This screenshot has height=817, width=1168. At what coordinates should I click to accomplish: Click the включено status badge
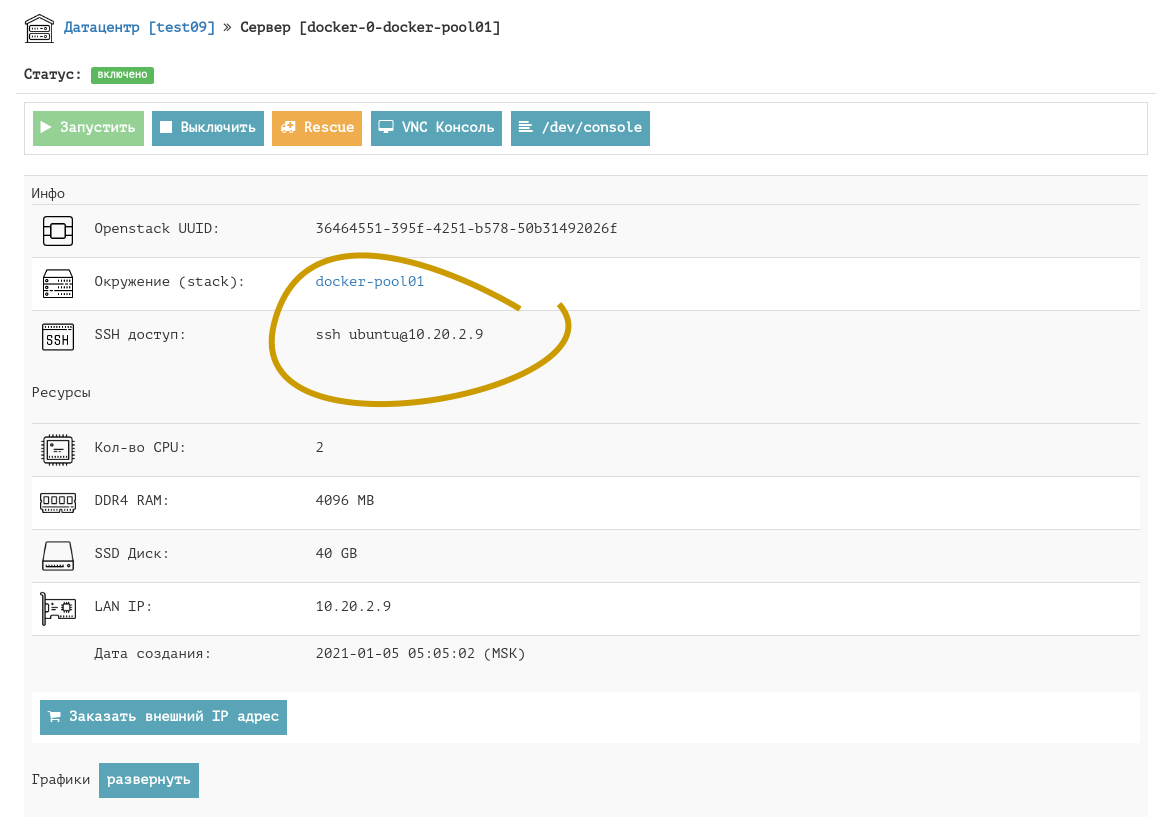click(x=122, y=75)
